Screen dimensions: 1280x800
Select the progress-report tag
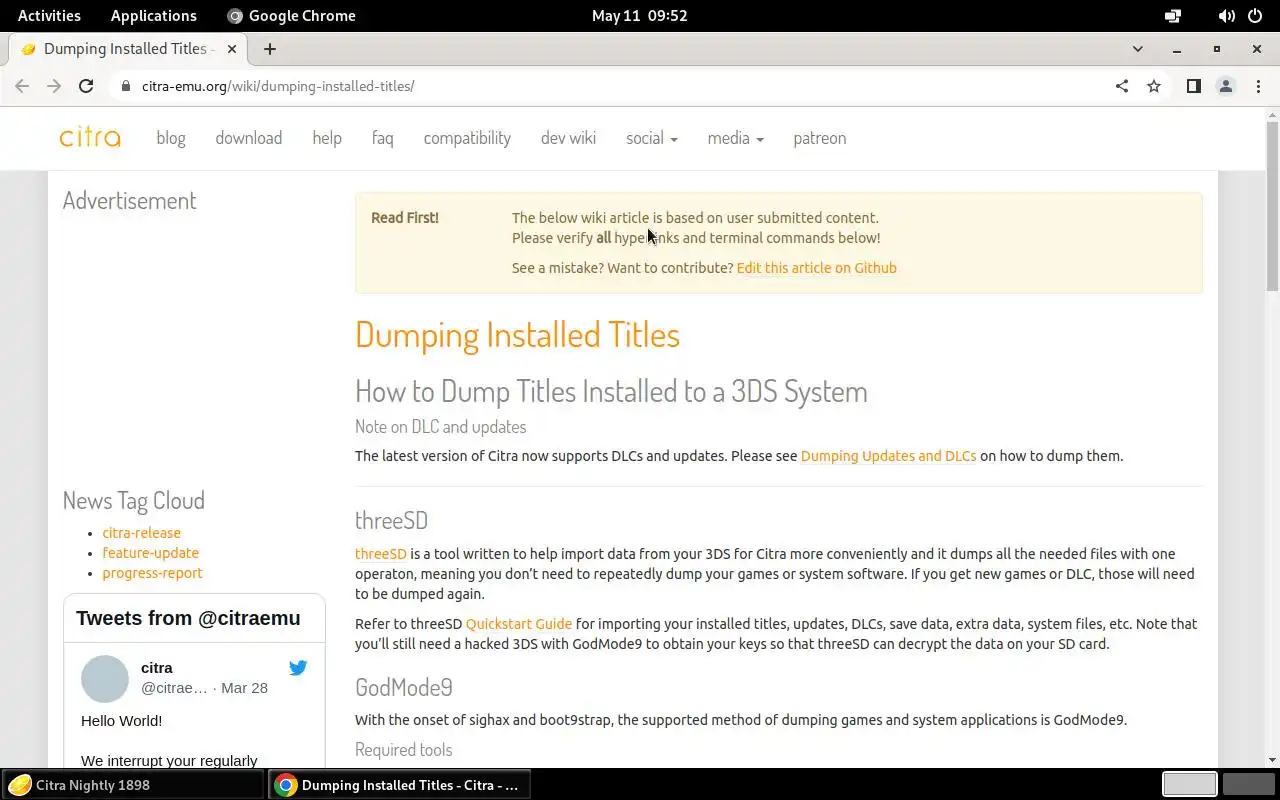152,573
